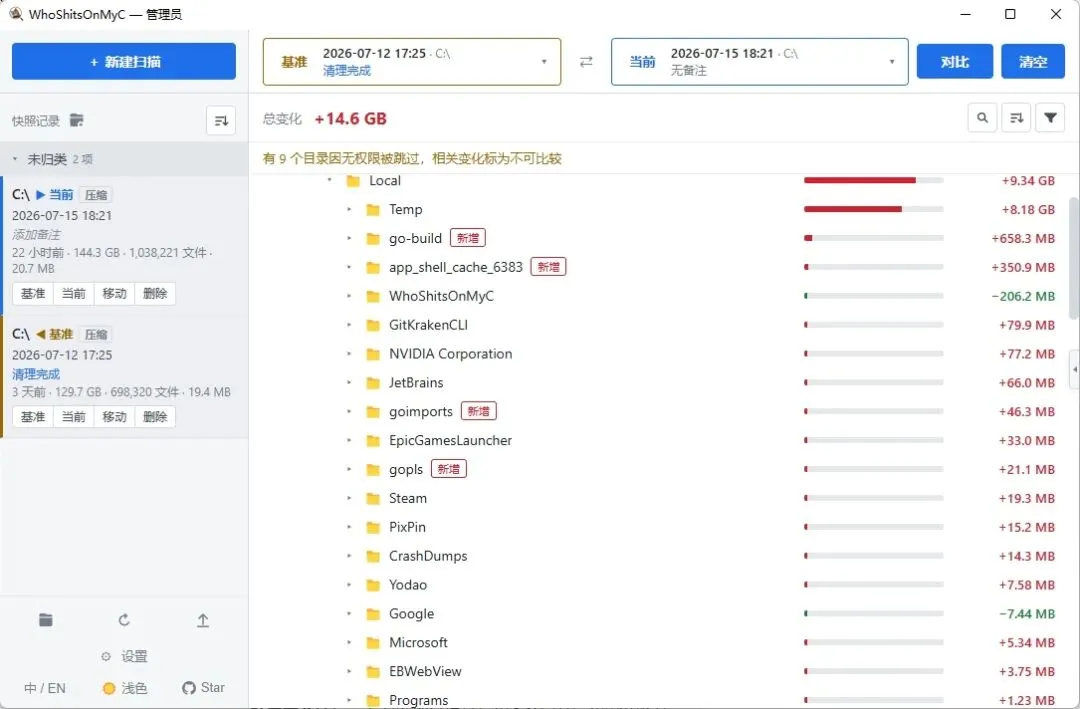This screenshot has height=709, width=1080.
Task: Expand the Temp folder
Action: click(349, 209)
